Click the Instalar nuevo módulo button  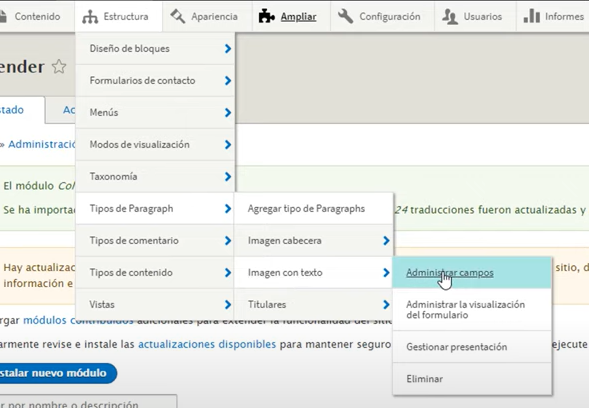57,373
